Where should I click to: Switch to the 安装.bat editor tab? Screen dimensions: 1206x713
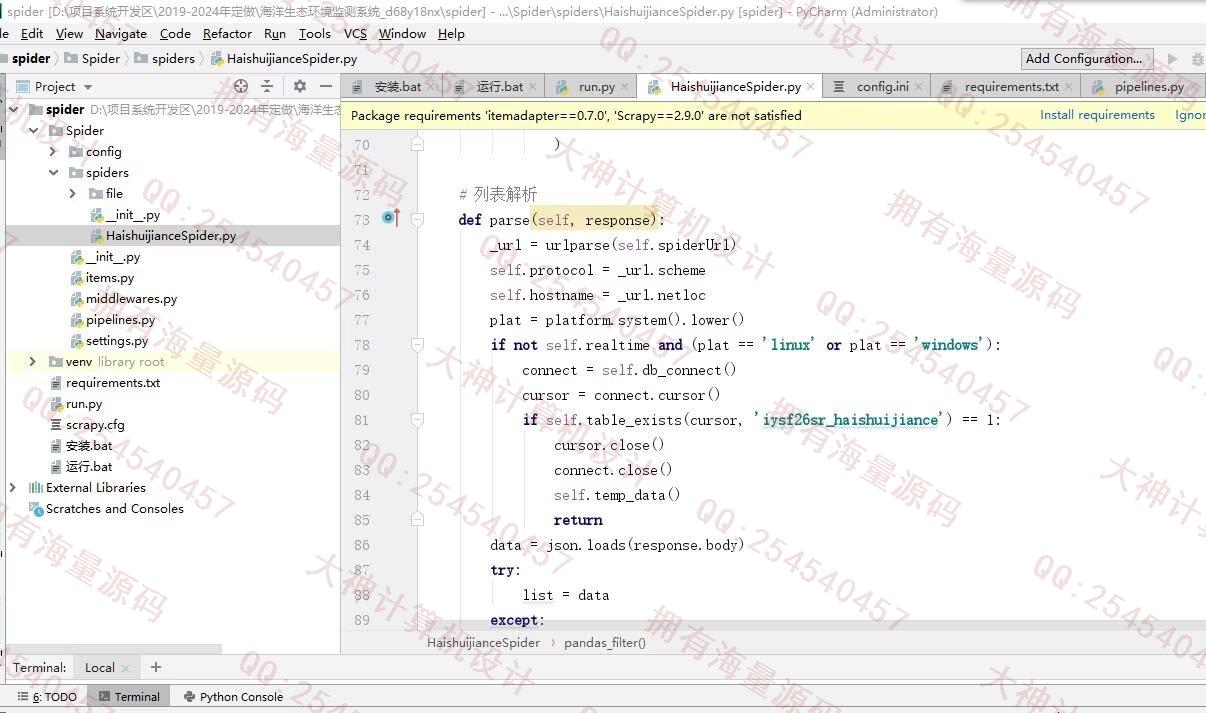pos(391,87)
